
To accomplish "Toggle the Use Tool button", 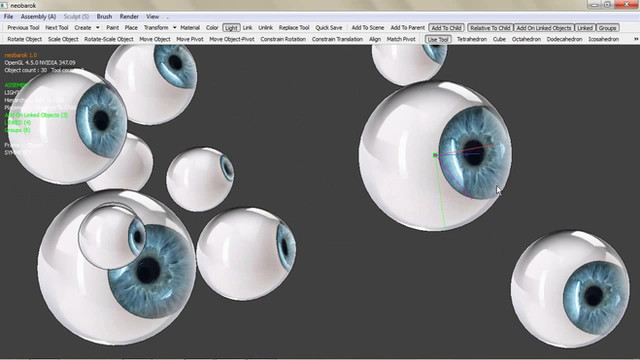I will [x=438, y=39].
